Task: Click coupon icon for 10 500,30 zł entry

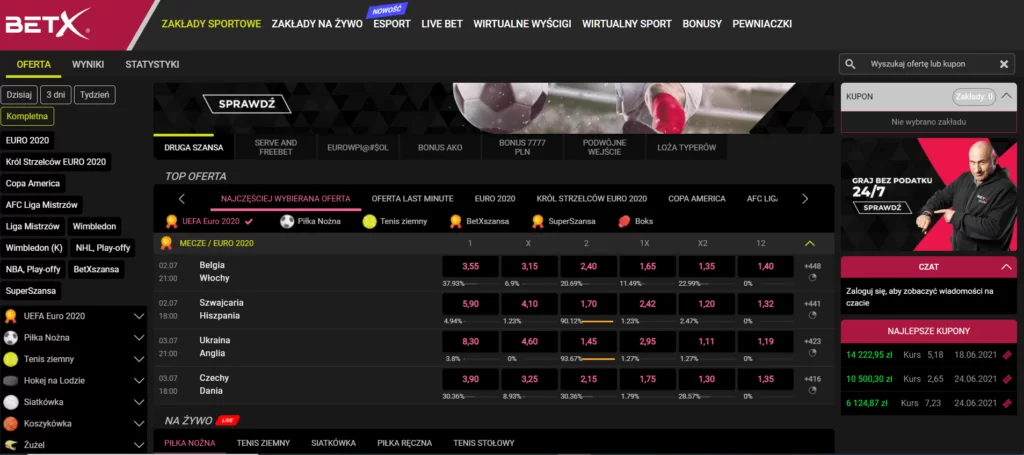Action: (1007, 379)
